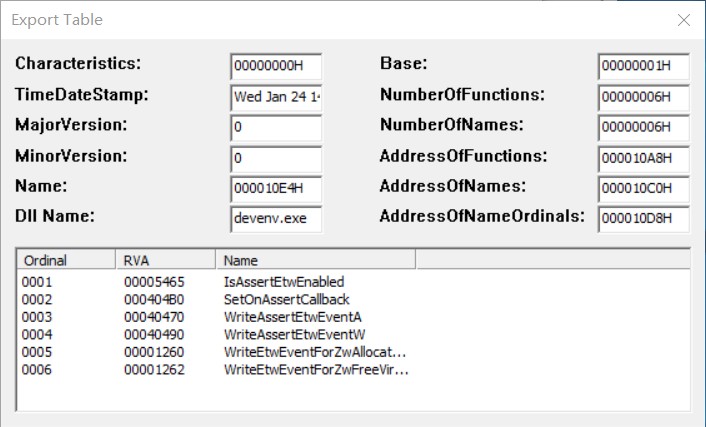This screenshot has height=427, width=706.
Task: Sort by the Ordinal column header
Action: (66, 260)
